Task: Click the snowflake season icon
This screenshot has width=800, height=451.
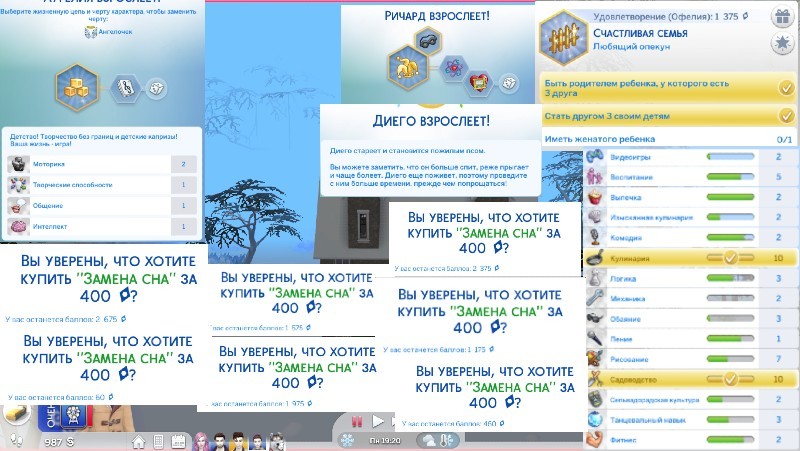Action: click(x=347, y=440)
